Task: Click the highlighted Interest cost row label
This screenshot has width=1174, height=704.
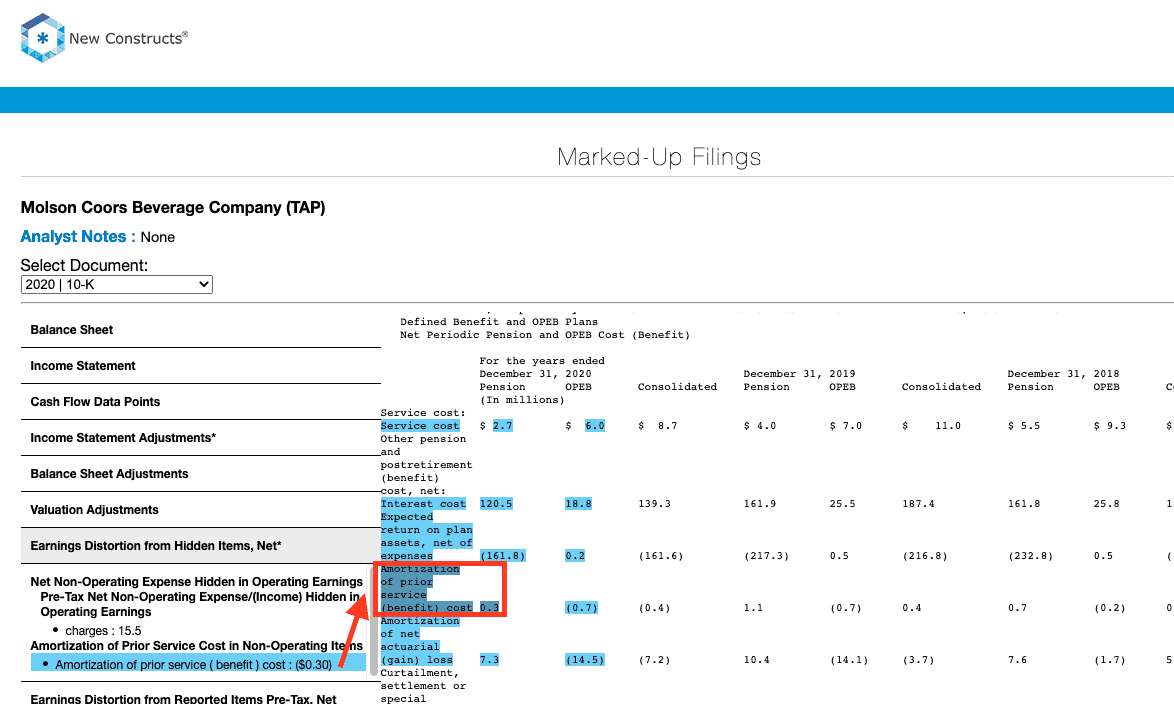Action: [x=423, y=503]
